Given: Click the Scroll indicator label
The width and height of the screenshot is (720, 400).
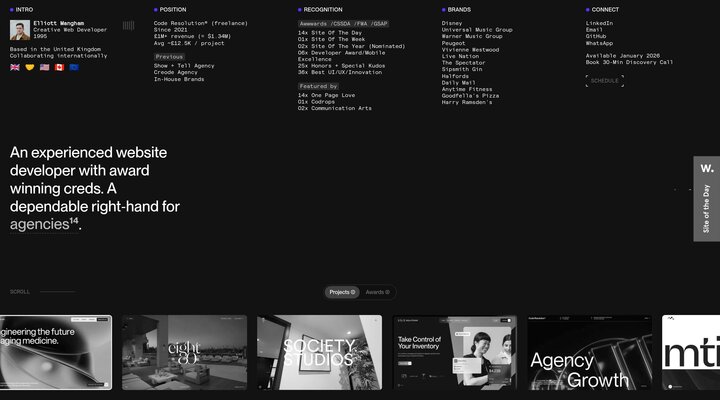Looking at the screenshot, I should [20, 292].
